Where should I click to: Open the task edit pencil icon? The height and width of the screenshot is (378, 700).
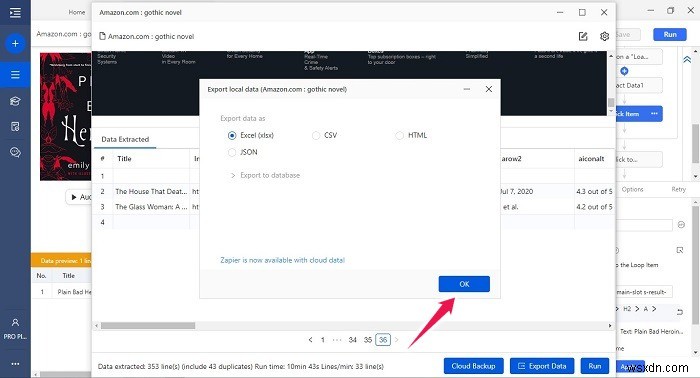(583, 37)
